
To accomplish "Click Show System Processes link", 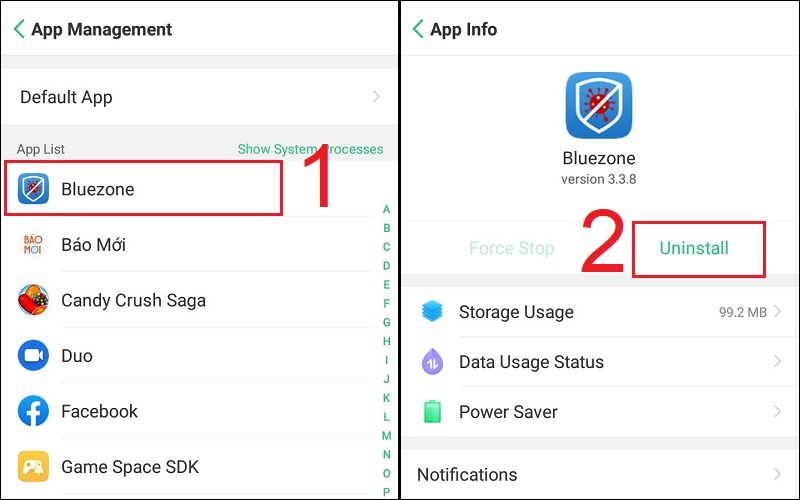I will (x=310, y=149).
